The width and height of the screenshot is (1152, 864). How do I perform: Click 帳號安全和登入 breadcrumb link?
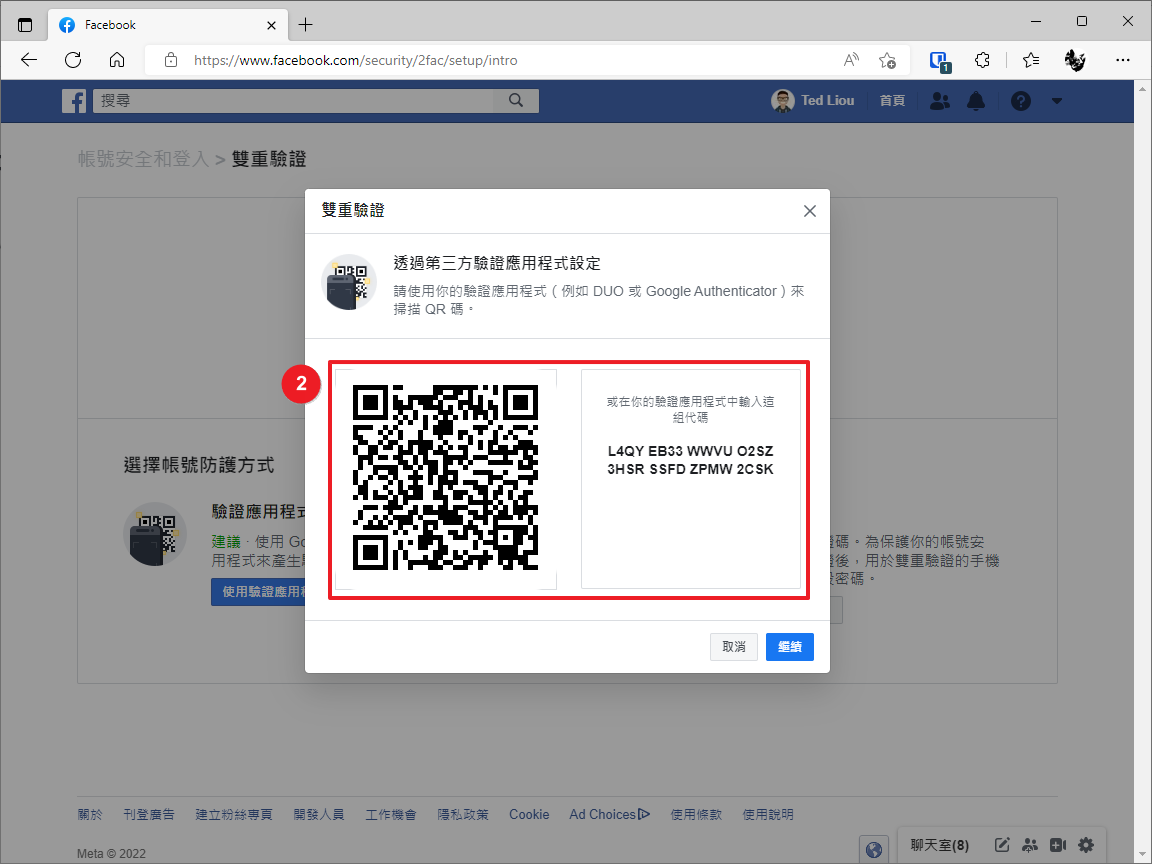[x=144, y=159]
